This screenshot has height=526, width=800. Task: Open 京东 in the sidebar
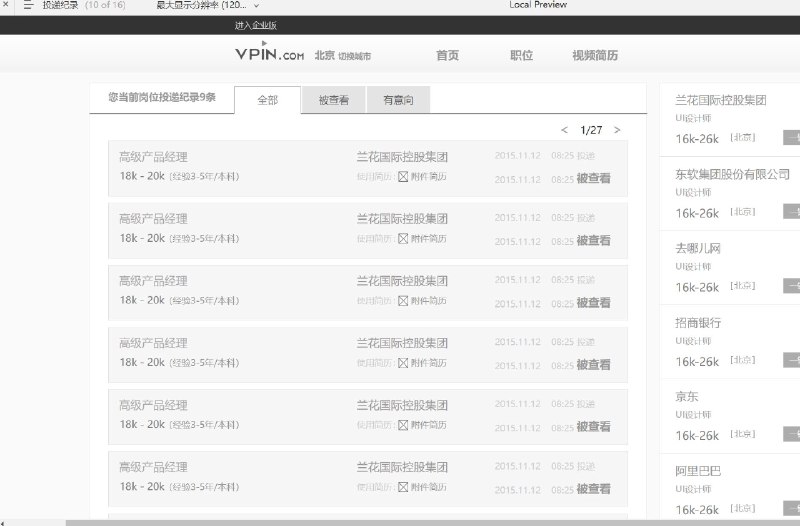(686, 396)
